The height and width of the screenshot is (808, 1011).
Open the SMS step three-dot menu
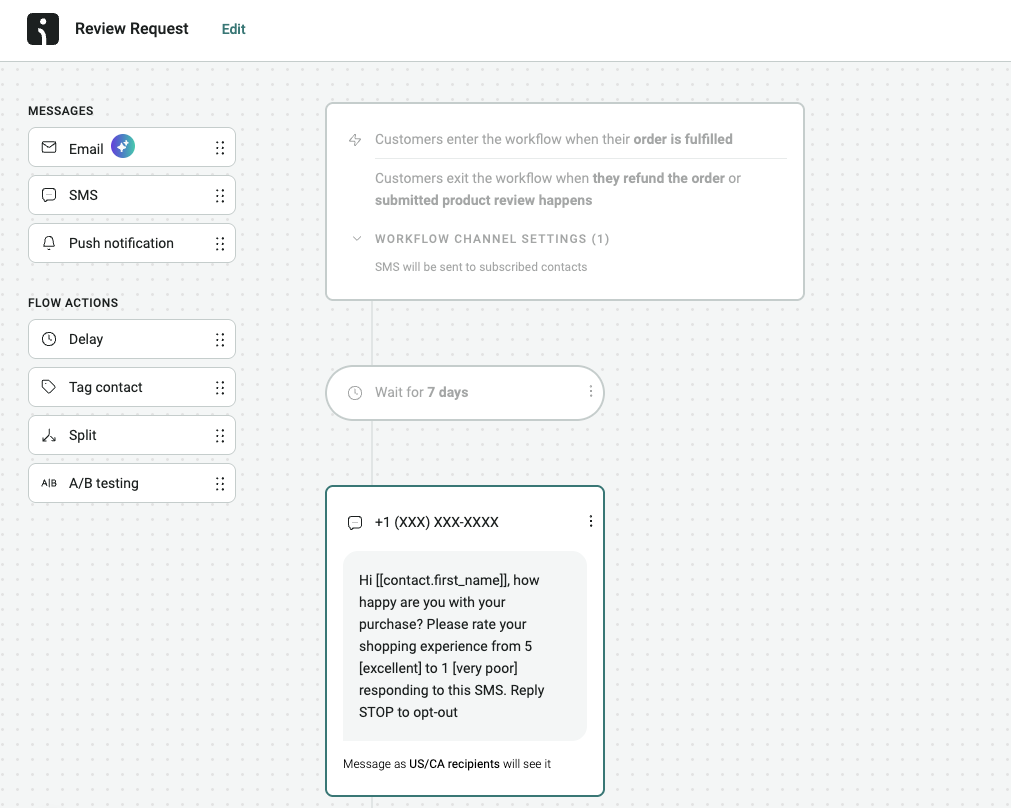(591, 521)
